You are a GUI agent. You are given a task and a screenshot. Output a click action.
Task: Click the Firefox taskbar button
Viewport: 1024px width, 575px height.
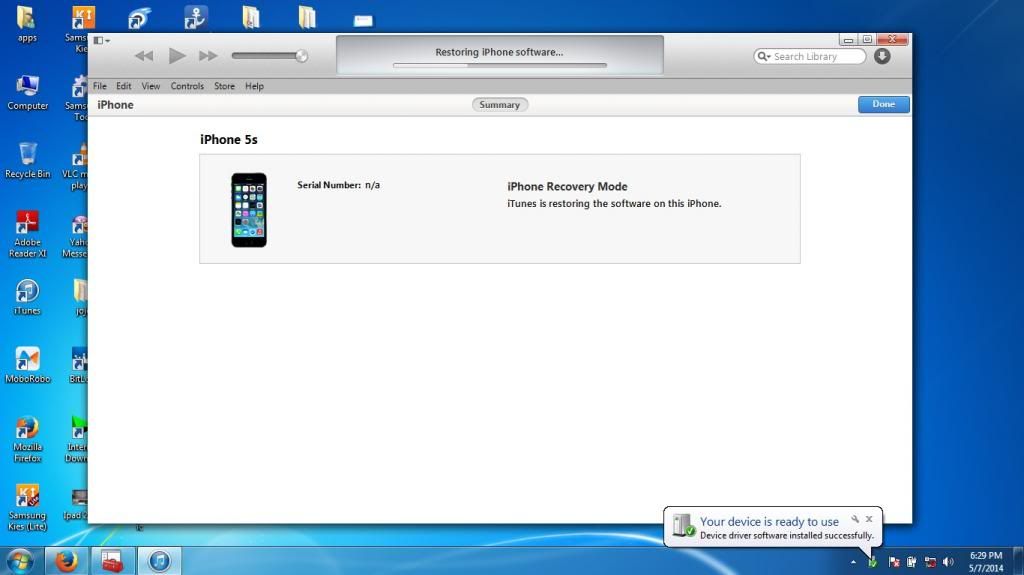click(x=66, y=561)
